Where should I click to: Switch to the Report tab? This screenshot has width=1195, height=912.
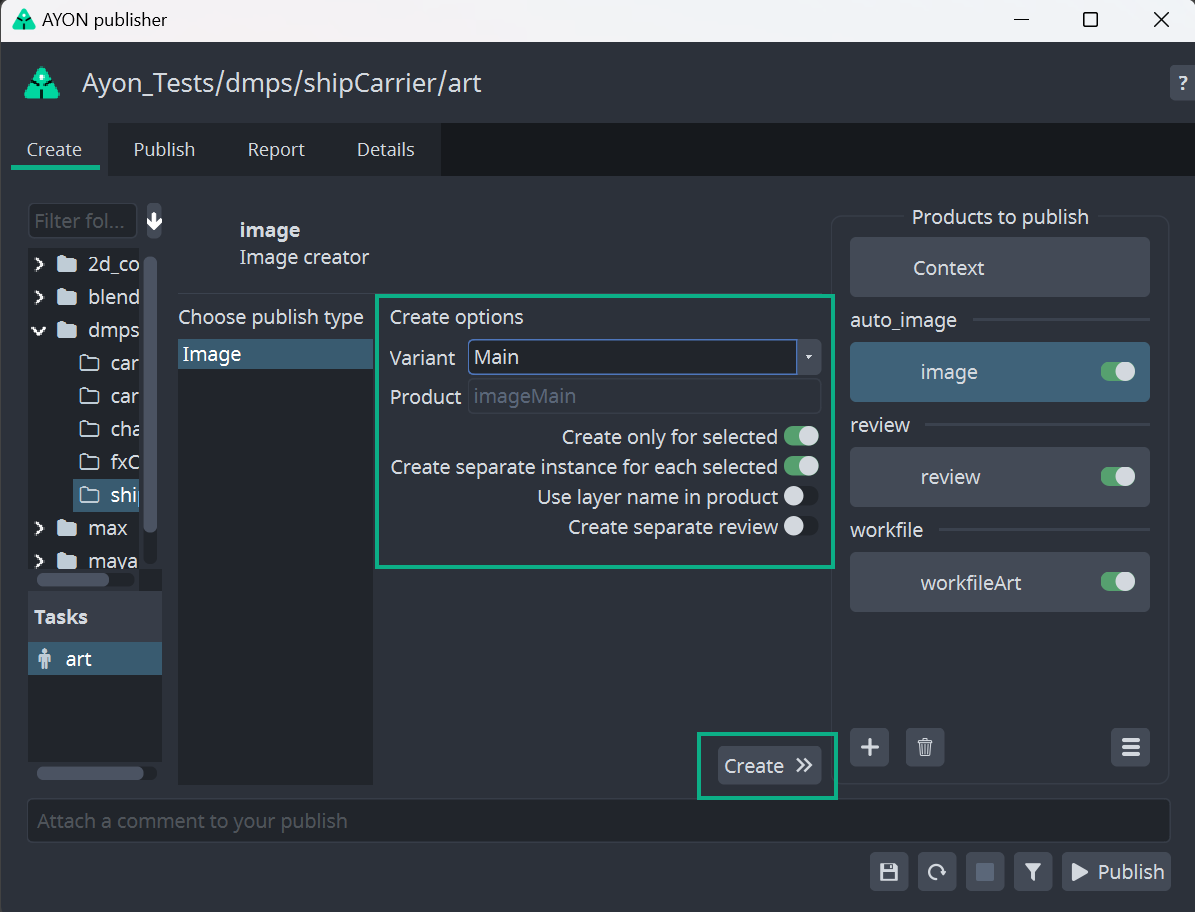tap(276, 150)
